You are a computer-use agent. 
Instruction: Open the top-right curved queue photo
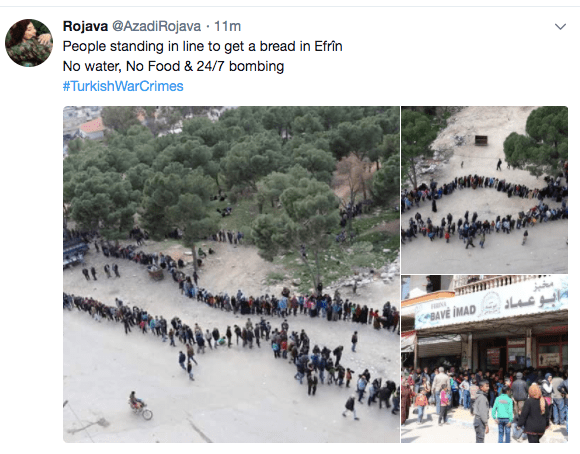(x=485, y=190)
